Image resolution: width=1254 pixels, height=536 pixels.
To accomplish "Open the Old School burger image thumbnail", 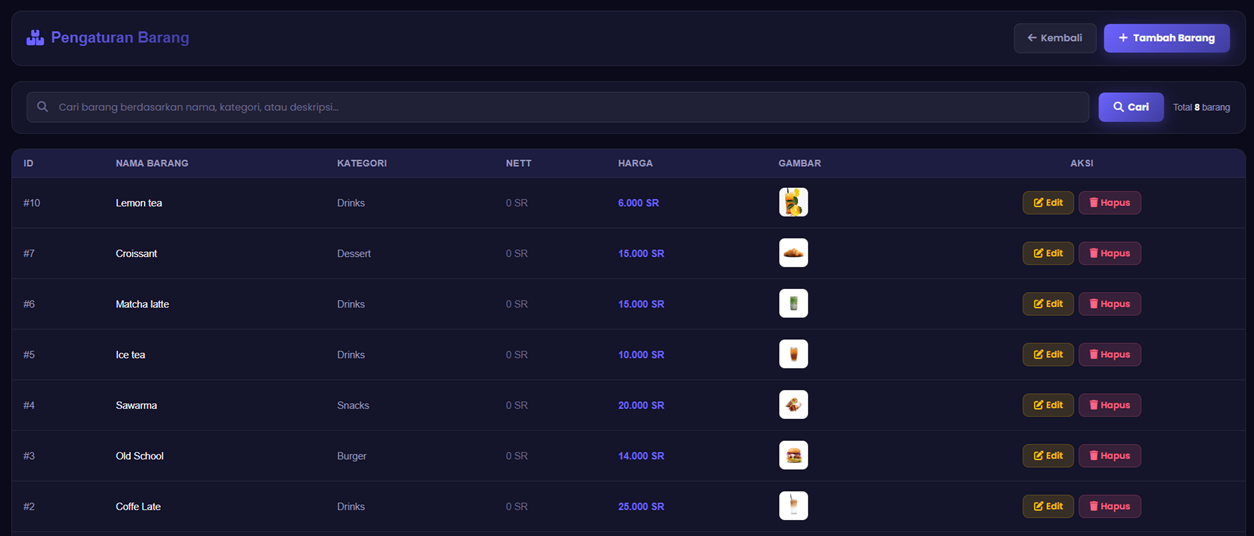I will pos(793,455).
